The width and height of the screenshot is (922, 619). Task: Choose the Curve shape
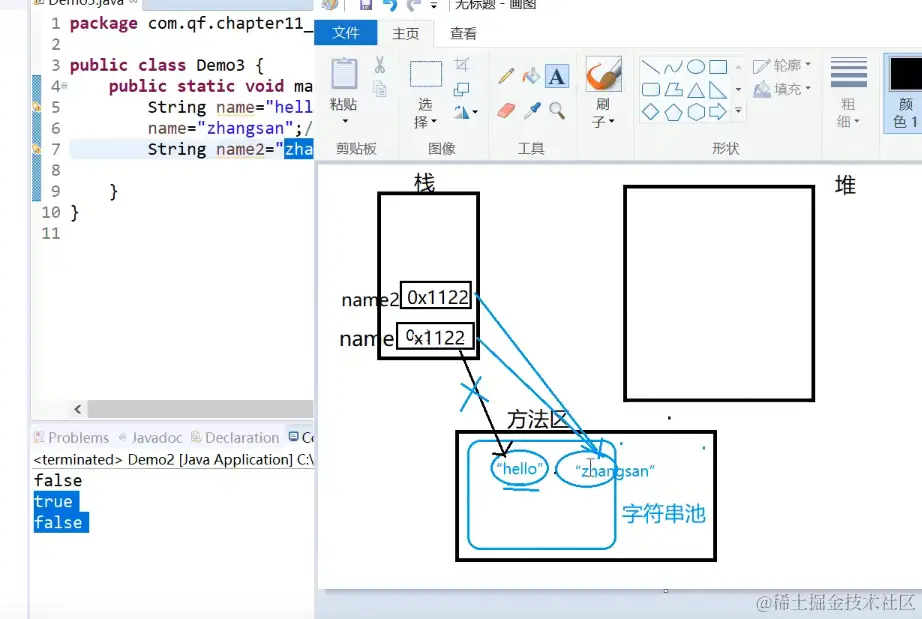coord(673,66)
